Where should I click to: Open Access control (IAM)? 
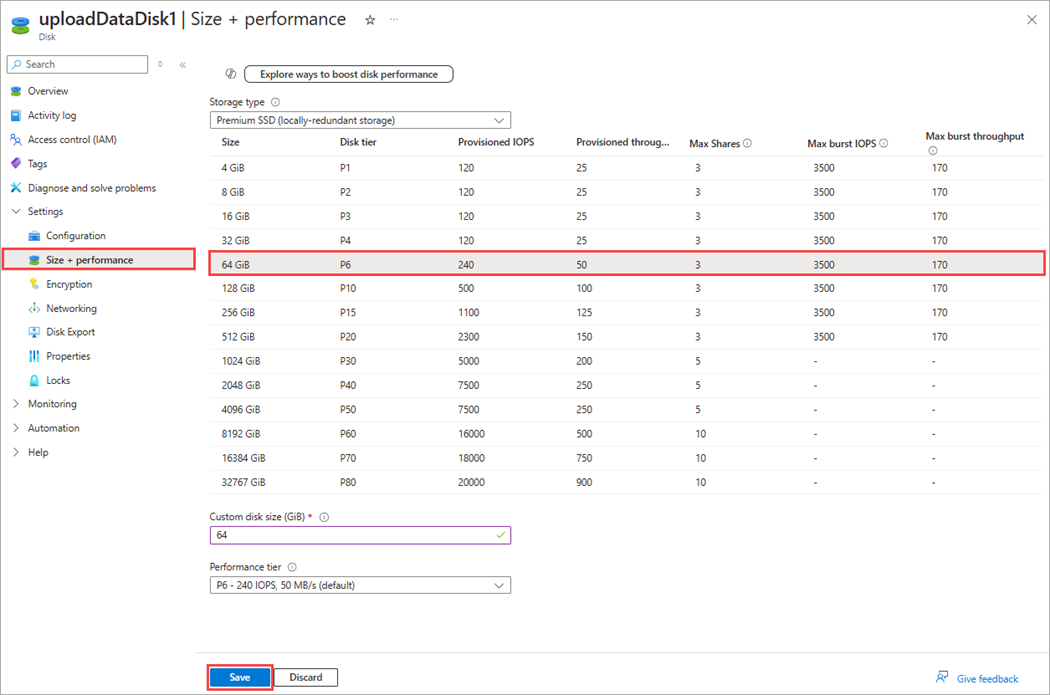(x=72, y=139)
